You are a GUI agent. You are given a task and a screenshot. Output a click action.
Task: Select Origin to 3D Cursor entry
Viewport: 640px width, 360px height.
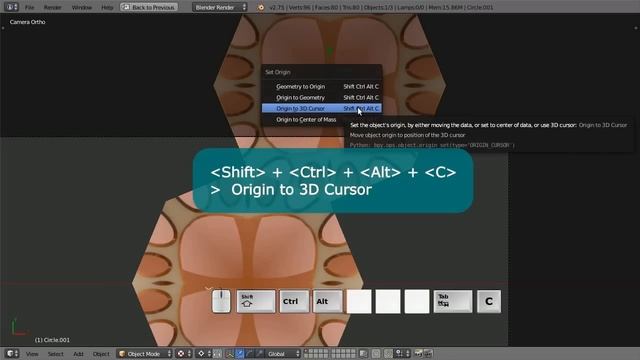(322, 109)
